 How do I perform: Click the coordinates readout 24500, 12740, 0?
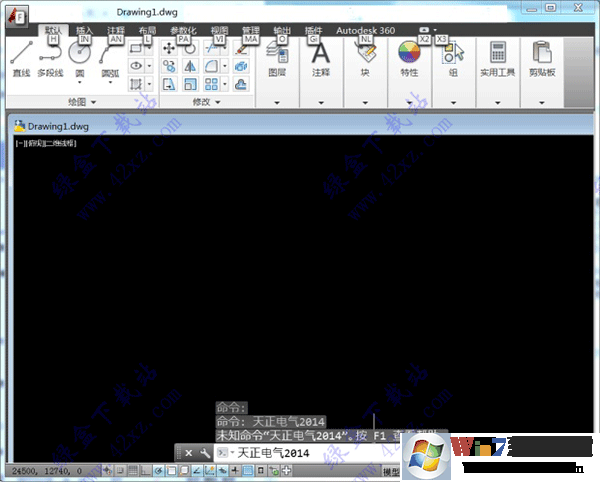click(x=47, y=471)
